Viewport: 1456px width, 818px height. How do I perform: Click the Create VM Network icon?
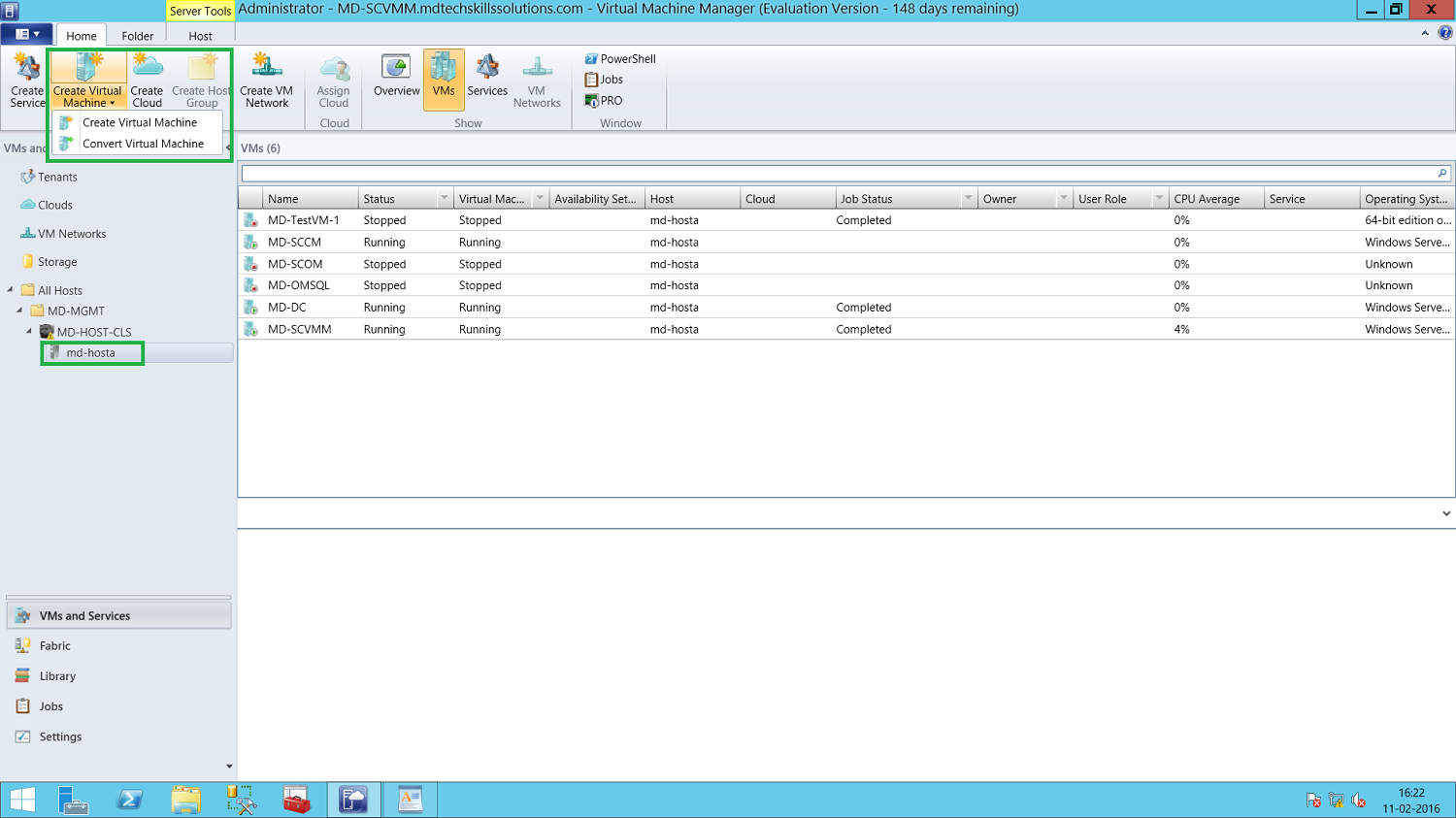pos(266,78)
